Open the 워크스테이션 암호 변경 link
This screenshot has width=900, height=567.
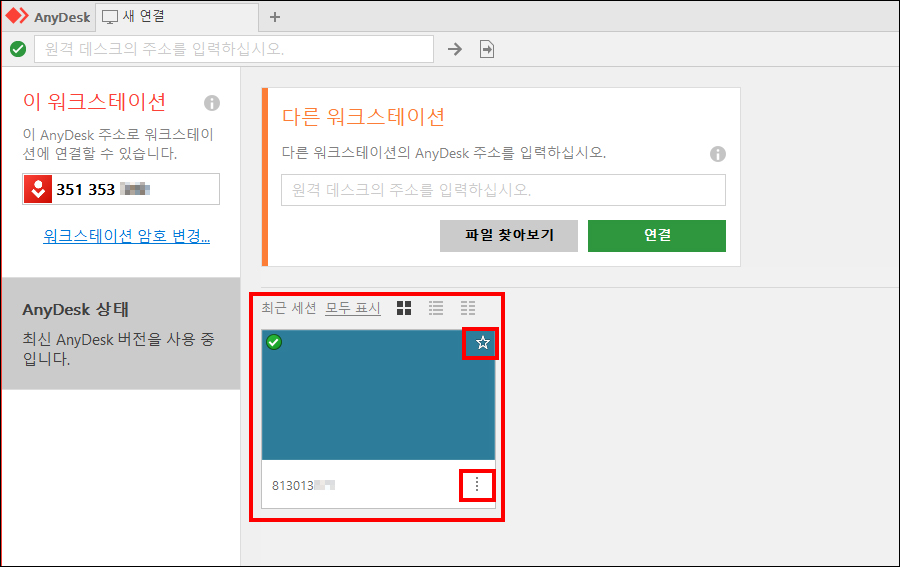click(x=126, y=236)
